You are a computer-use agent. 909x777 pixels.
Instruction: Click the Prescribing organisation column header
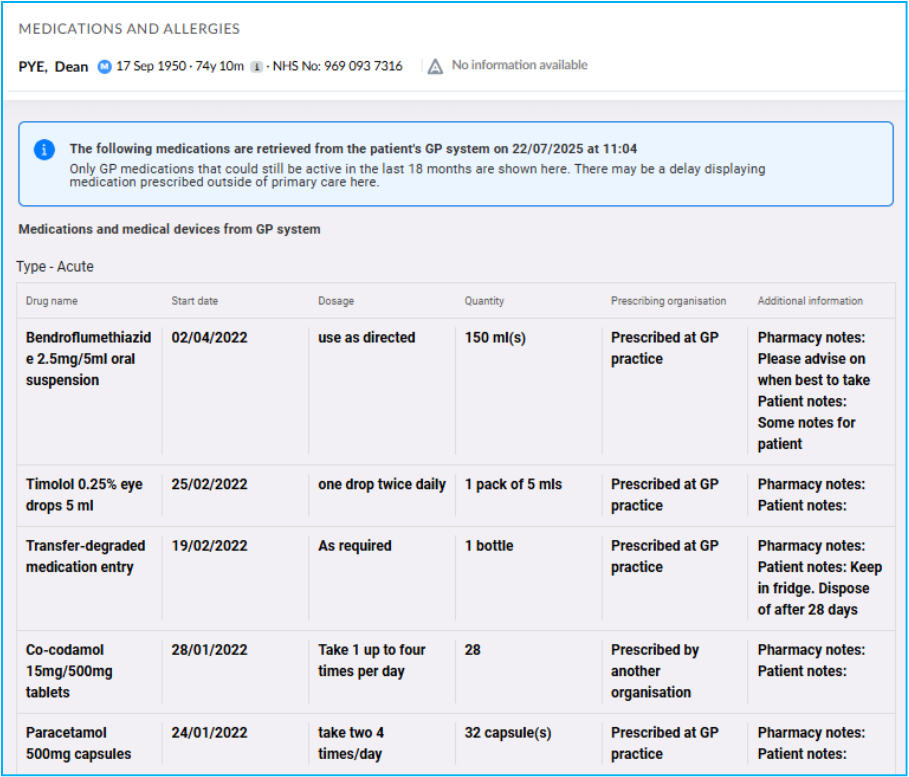[668, 301]
